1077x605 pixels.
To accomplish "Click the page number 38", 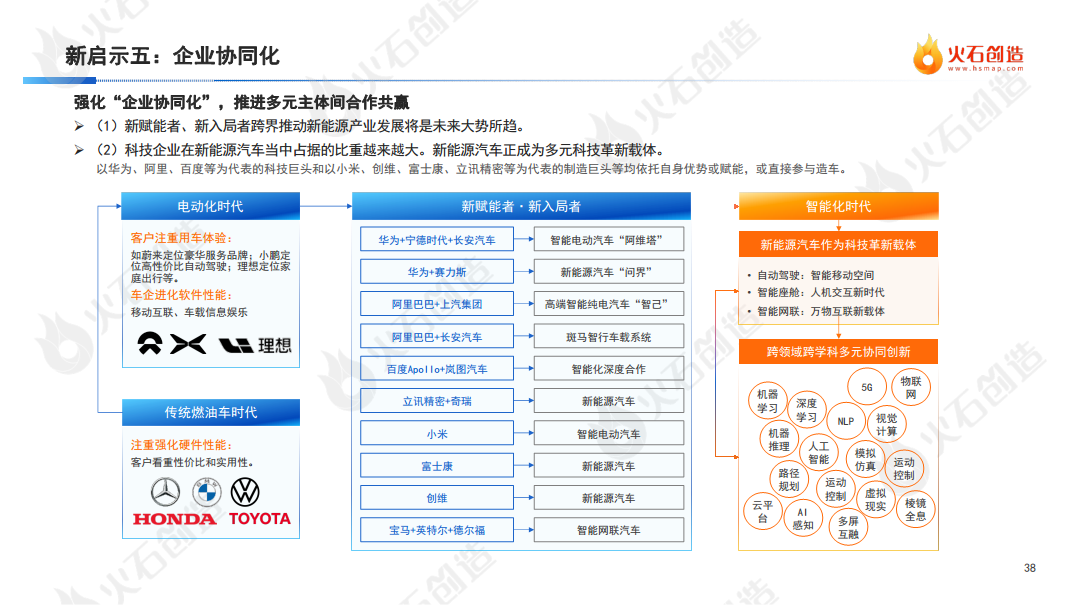I will click(1030, 568).
